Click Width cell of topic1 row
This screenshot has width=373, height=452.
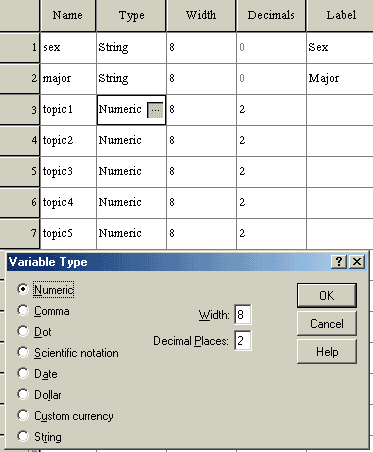click(201, 109)
